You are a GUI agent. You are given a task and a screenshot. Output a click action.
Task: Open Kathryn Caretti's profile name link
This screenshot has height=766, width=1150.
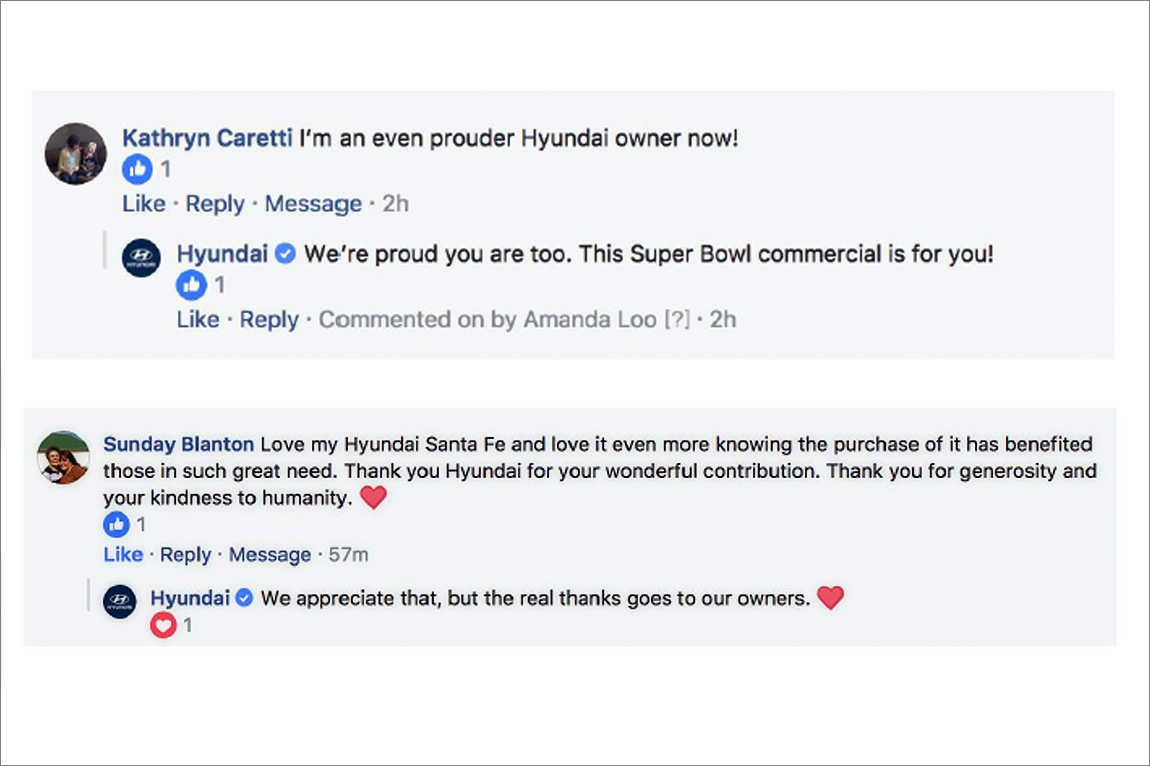tap(207, 138)
